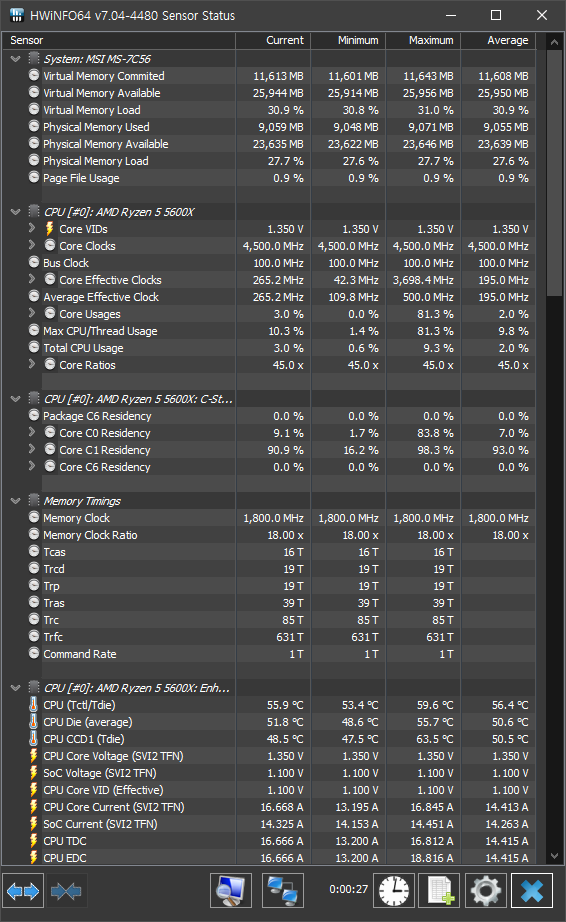
Task: Select the Average Effective Clock row
Action: (269, 296)
